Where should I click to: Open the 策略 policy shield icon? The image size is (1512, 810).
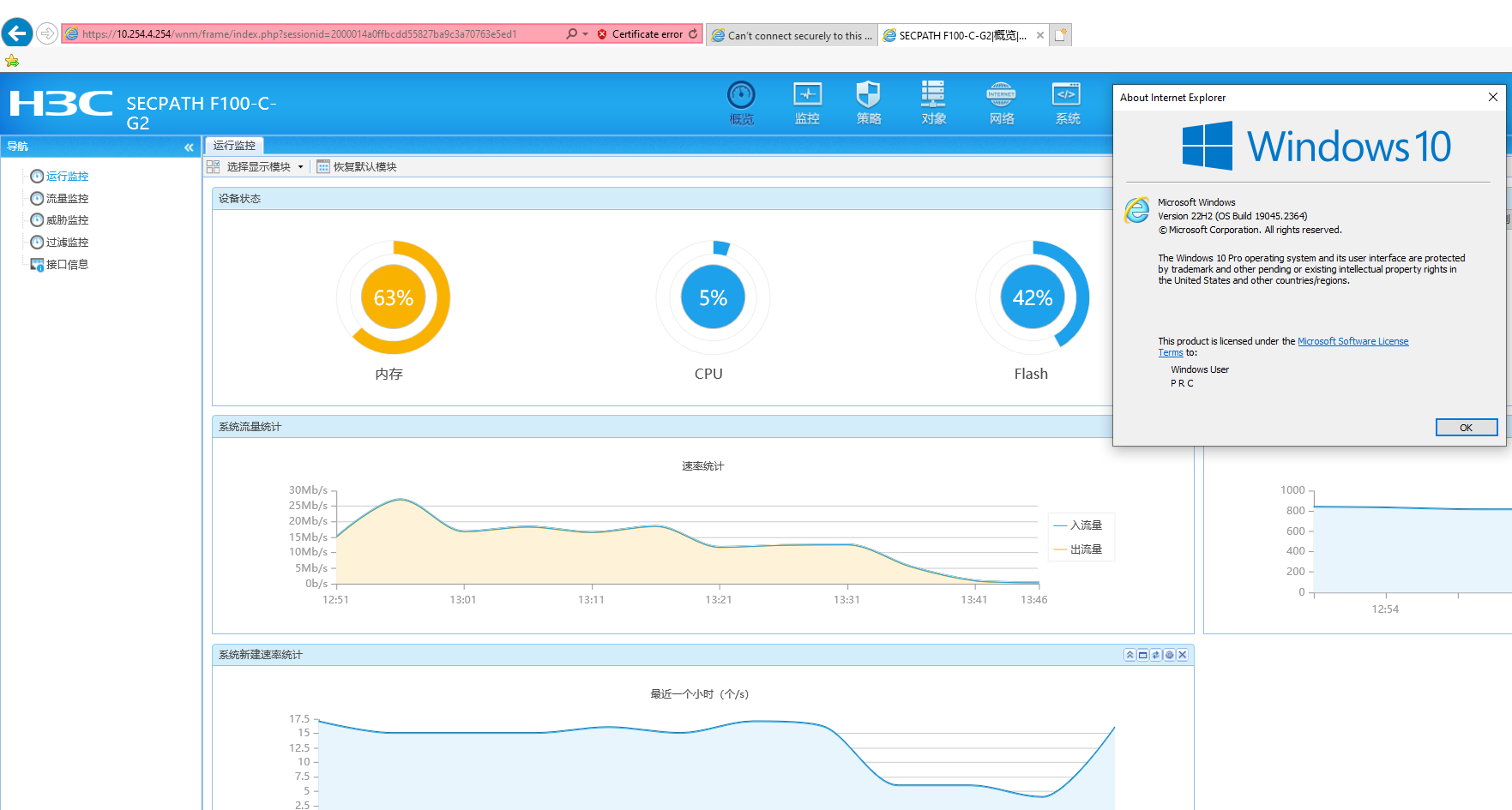pyautogui.click(x=868, y=102)
